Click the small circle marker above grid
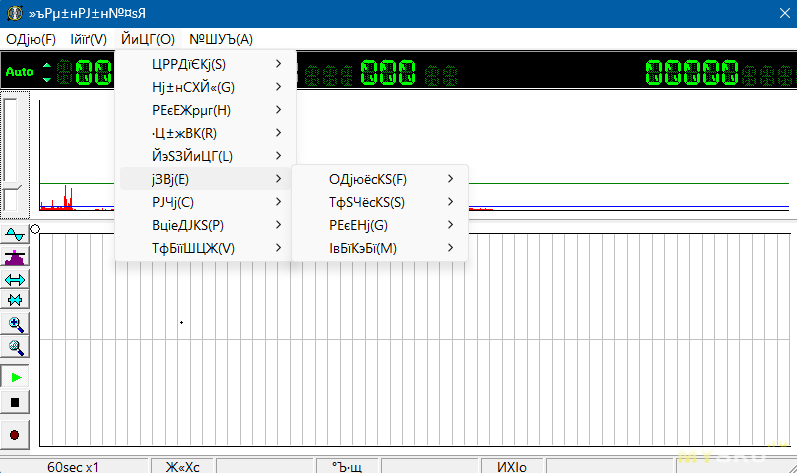The height and width of the screenshot is (473, 797). [35, 229]
